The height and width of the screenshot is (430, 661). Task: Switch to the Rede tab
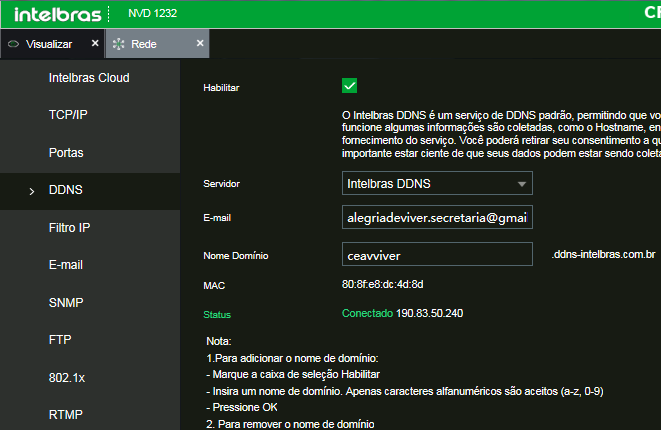[x=143, y=45]
